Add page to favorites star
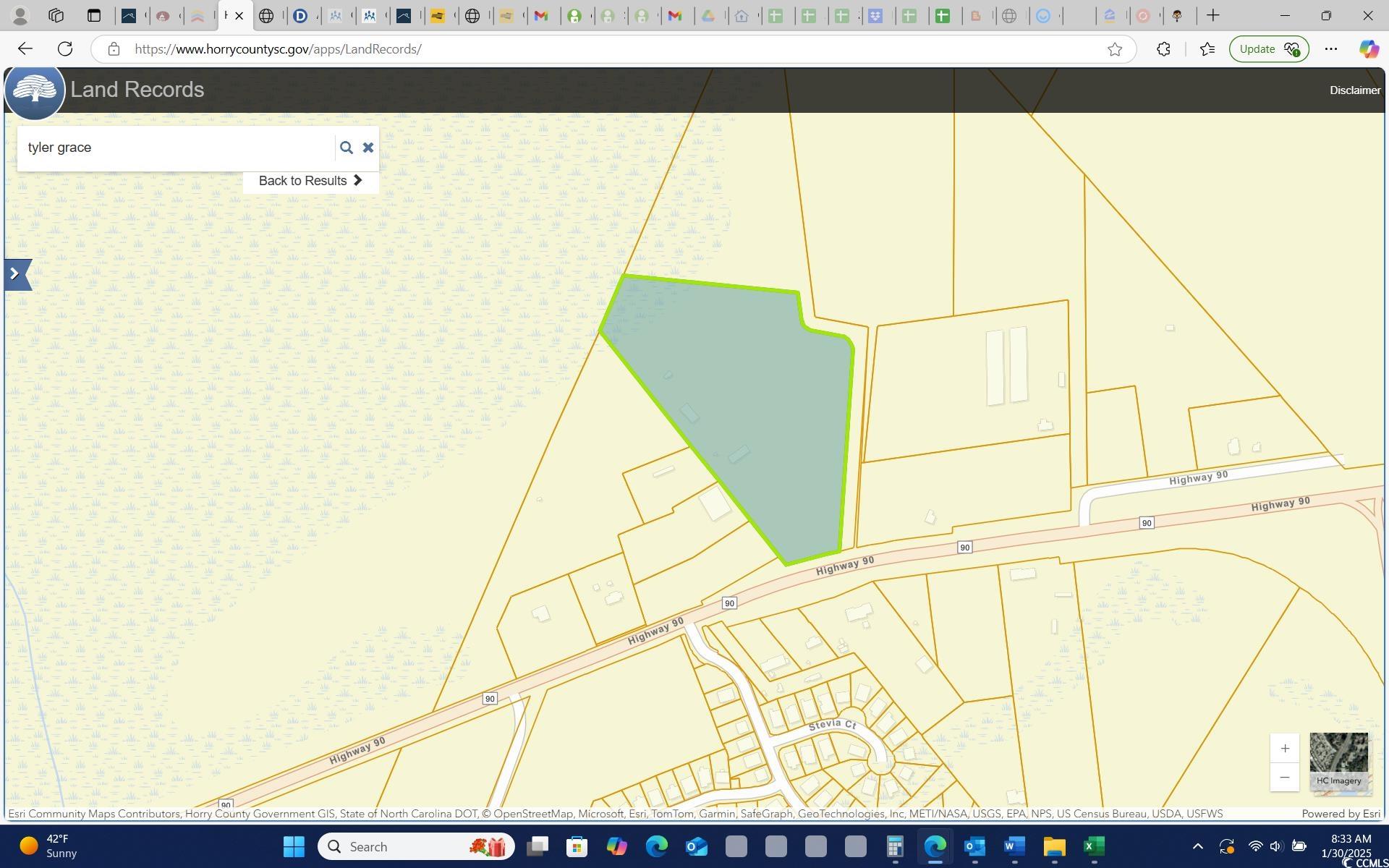The width and height of the screenshot is (1389, 868). [1114, 49]
